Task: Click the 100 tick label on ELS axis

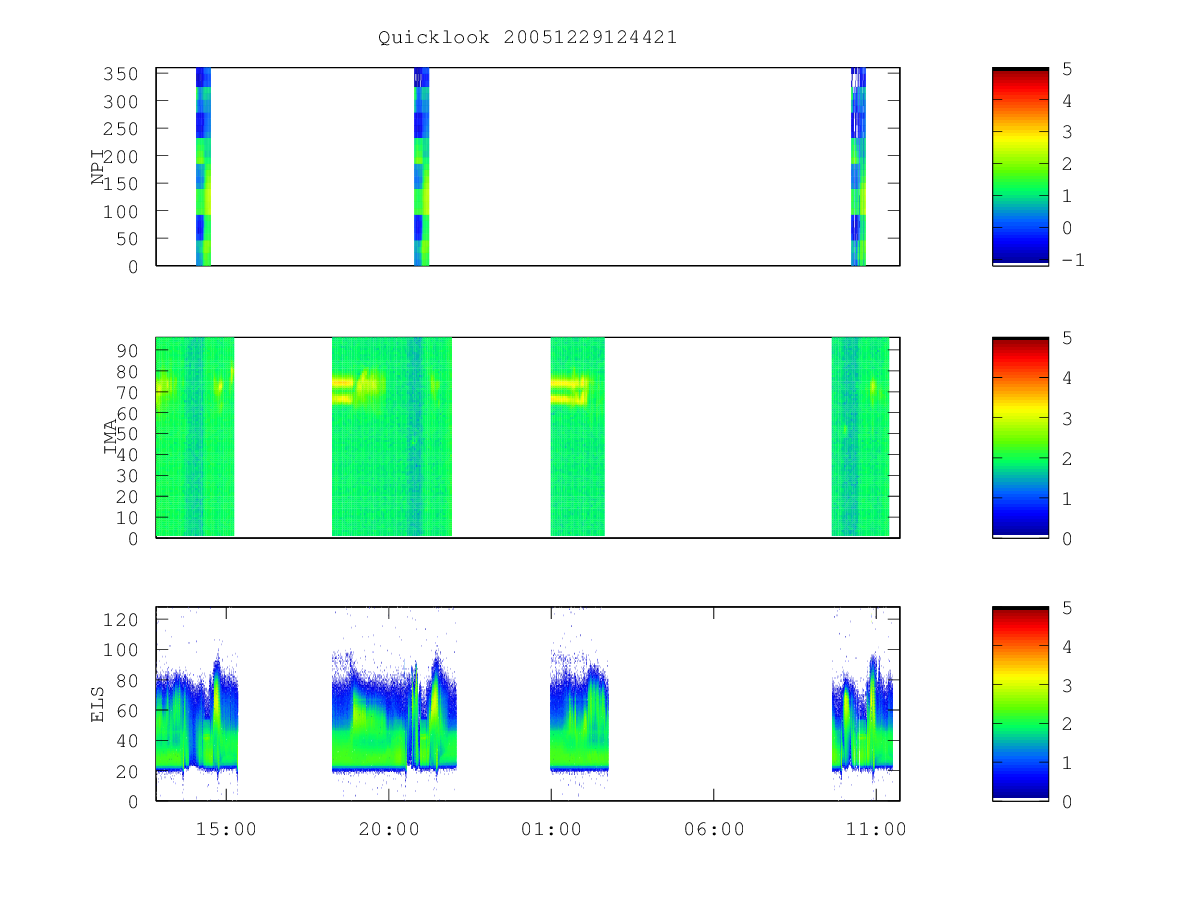Action: pos(121,649)
